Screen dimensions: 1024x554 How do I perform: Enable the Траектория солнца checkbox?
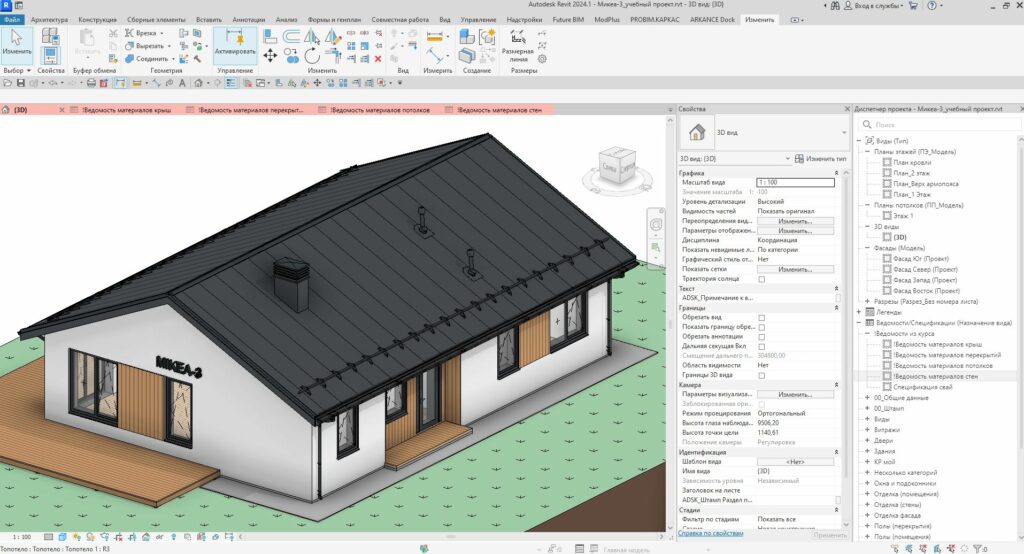coord(762,279)
